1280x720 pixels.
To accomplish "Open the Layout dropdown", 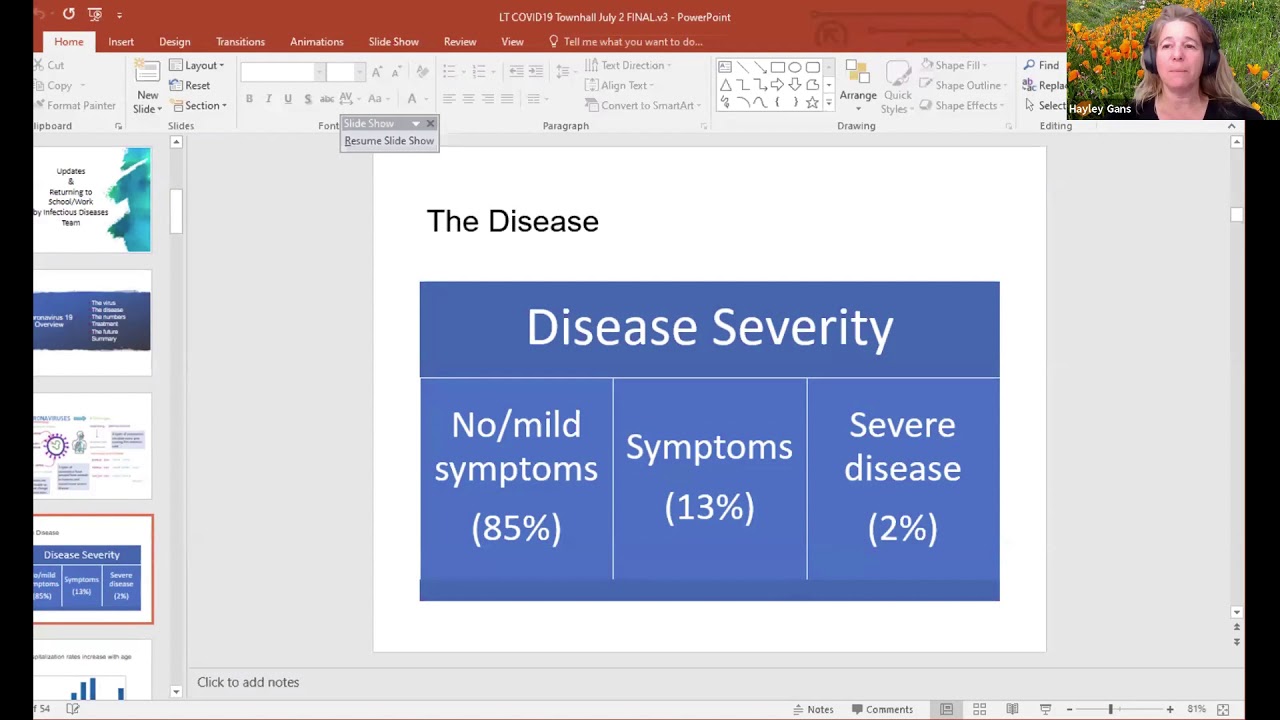I will tap(197, 65).
